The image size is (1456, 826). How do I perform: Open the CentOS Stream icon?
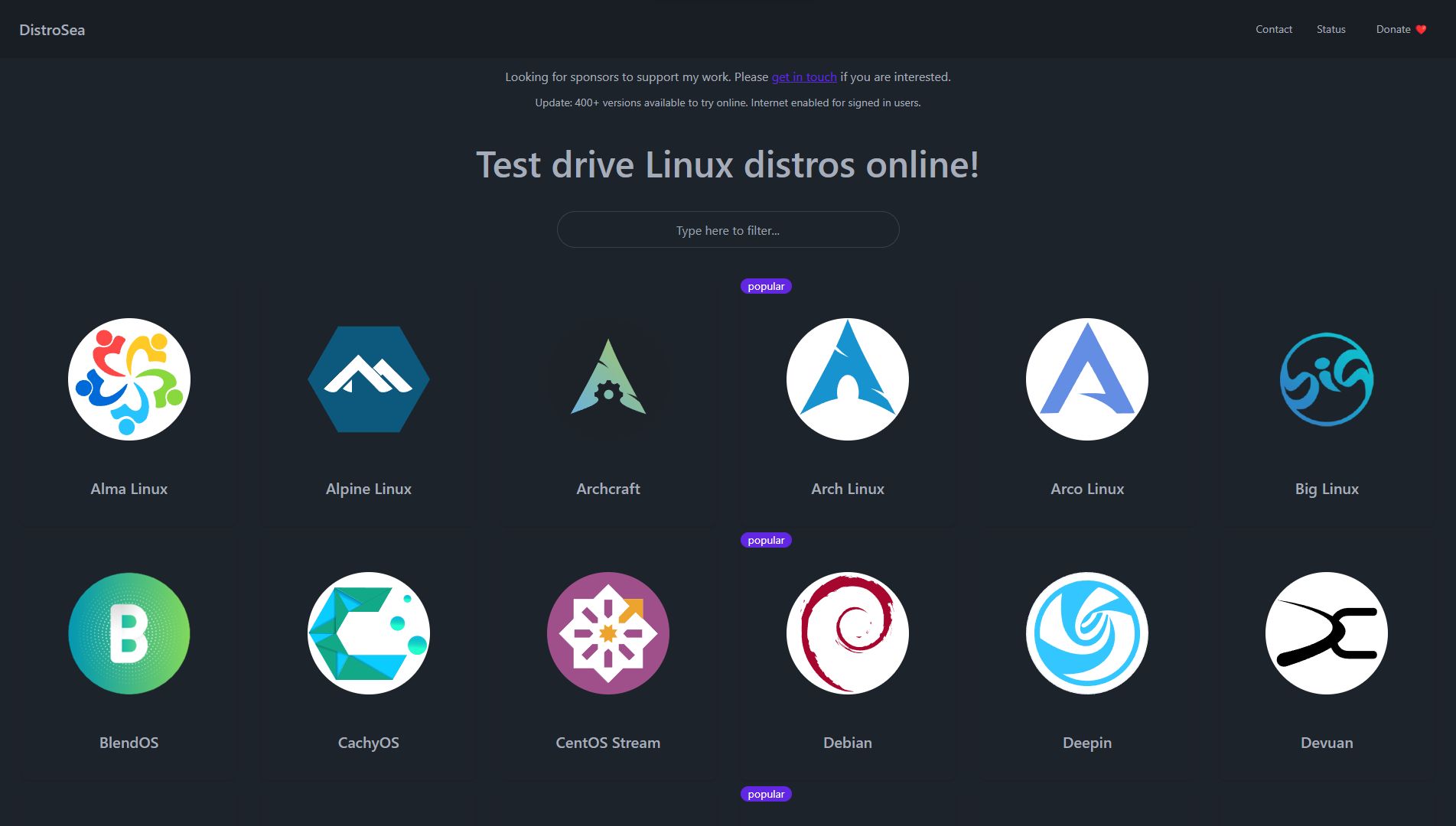coord(607,633)
